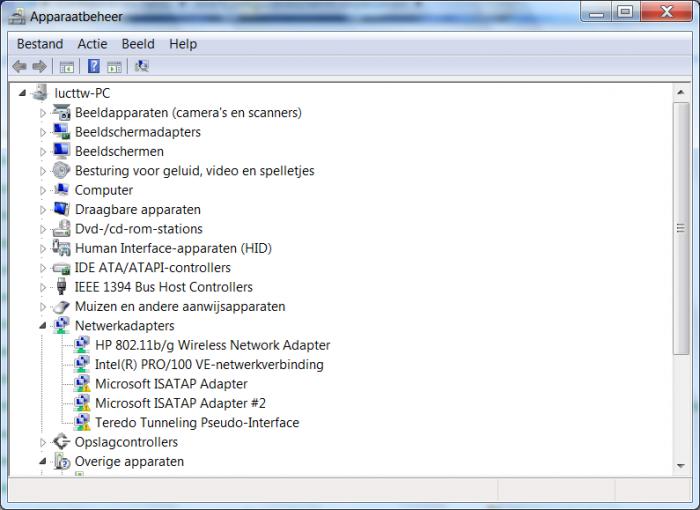
Task: Toggle the console tree pane toolbar icon
Action: pos(67,67)
